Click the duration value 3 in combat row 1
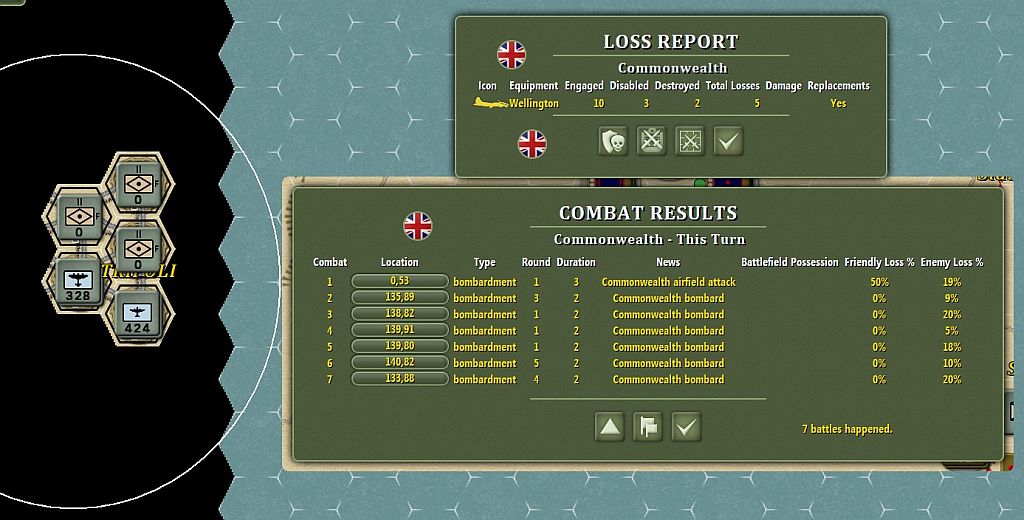The width and height of the screenshot is (1024, 520). click(575, 282)
